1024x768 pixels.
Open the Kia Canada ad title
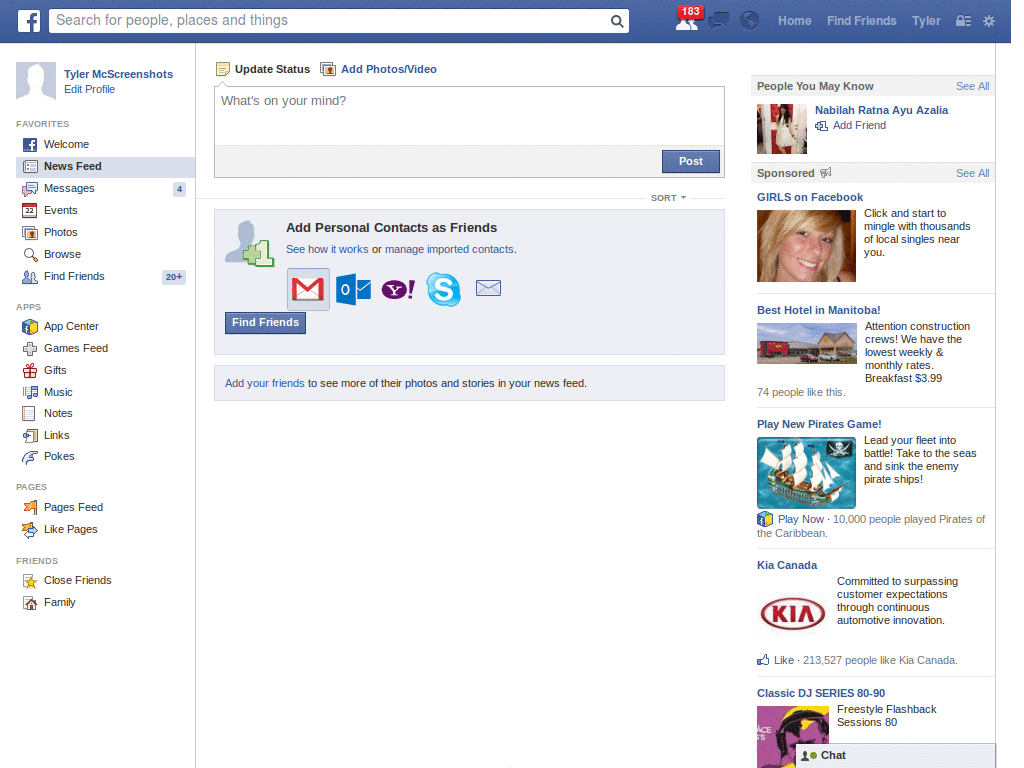tap(787, 566)
